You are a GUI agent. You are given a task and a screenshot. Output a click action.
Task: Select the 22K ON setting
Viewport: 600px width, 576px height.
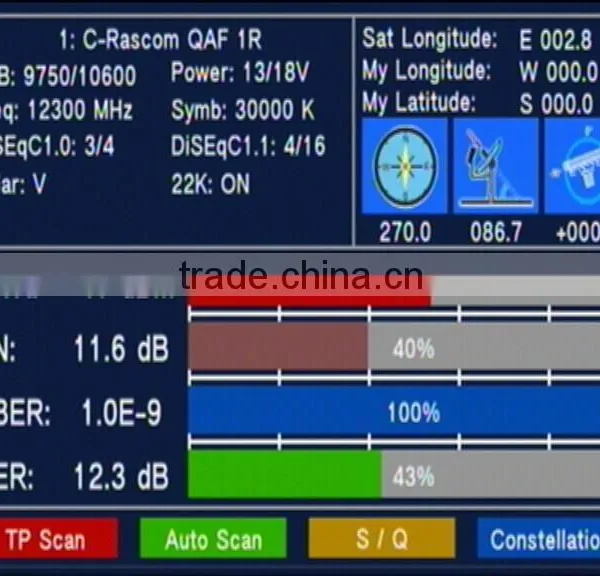210,184
